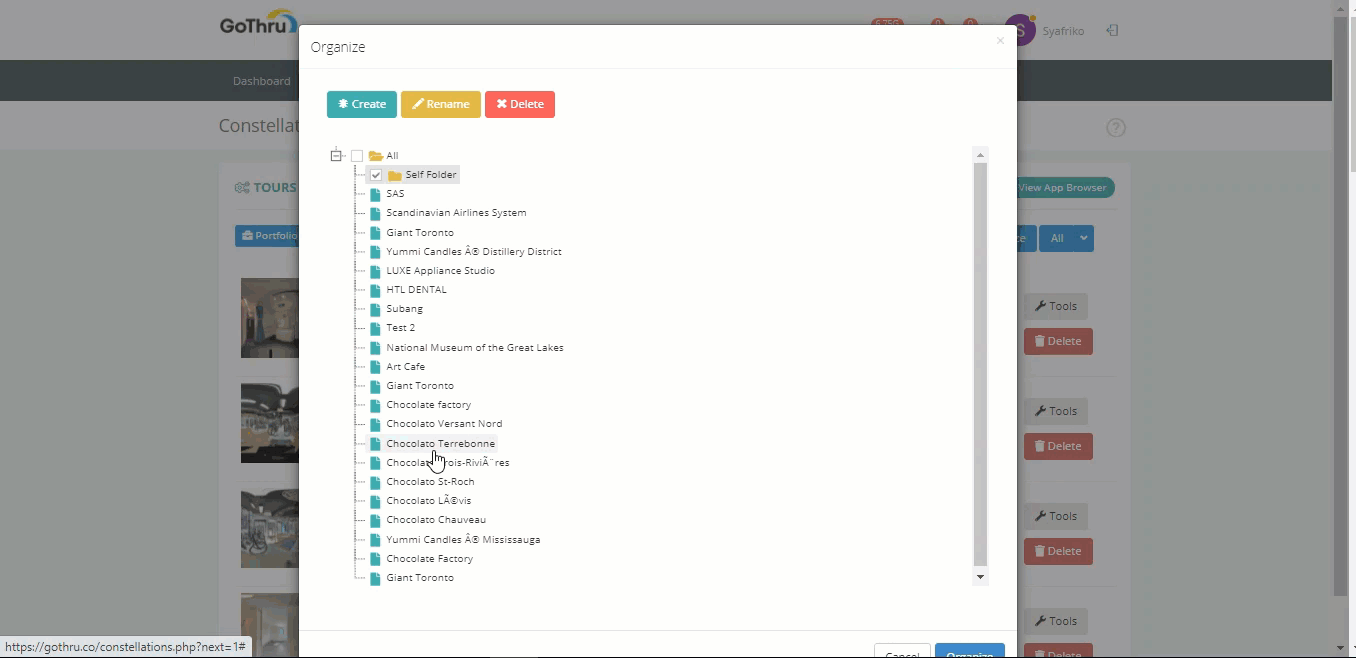Viewport: 1356px width, 658px height.
Task: Collapse the All tree root node
Action: (336, 155)
